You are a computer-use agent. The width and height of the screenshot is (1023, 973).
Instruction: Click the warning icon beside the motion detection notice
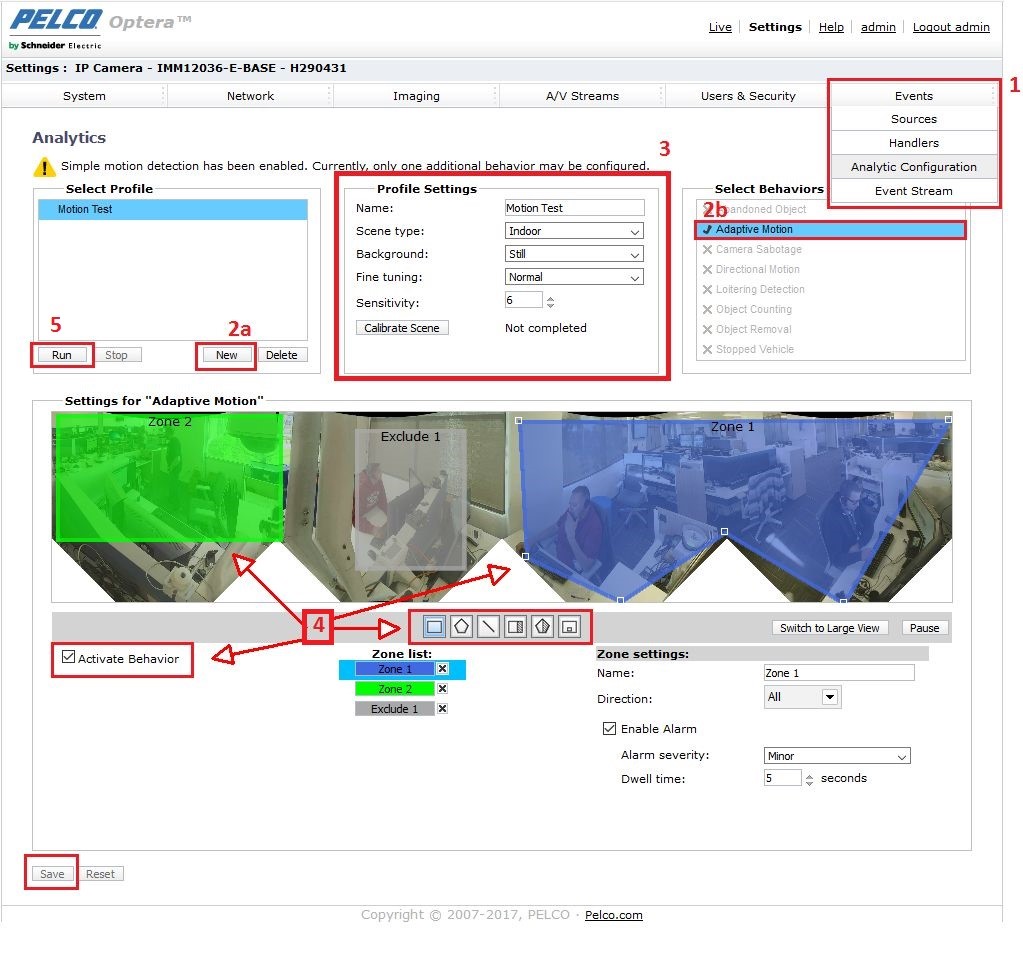coord(44,166)
